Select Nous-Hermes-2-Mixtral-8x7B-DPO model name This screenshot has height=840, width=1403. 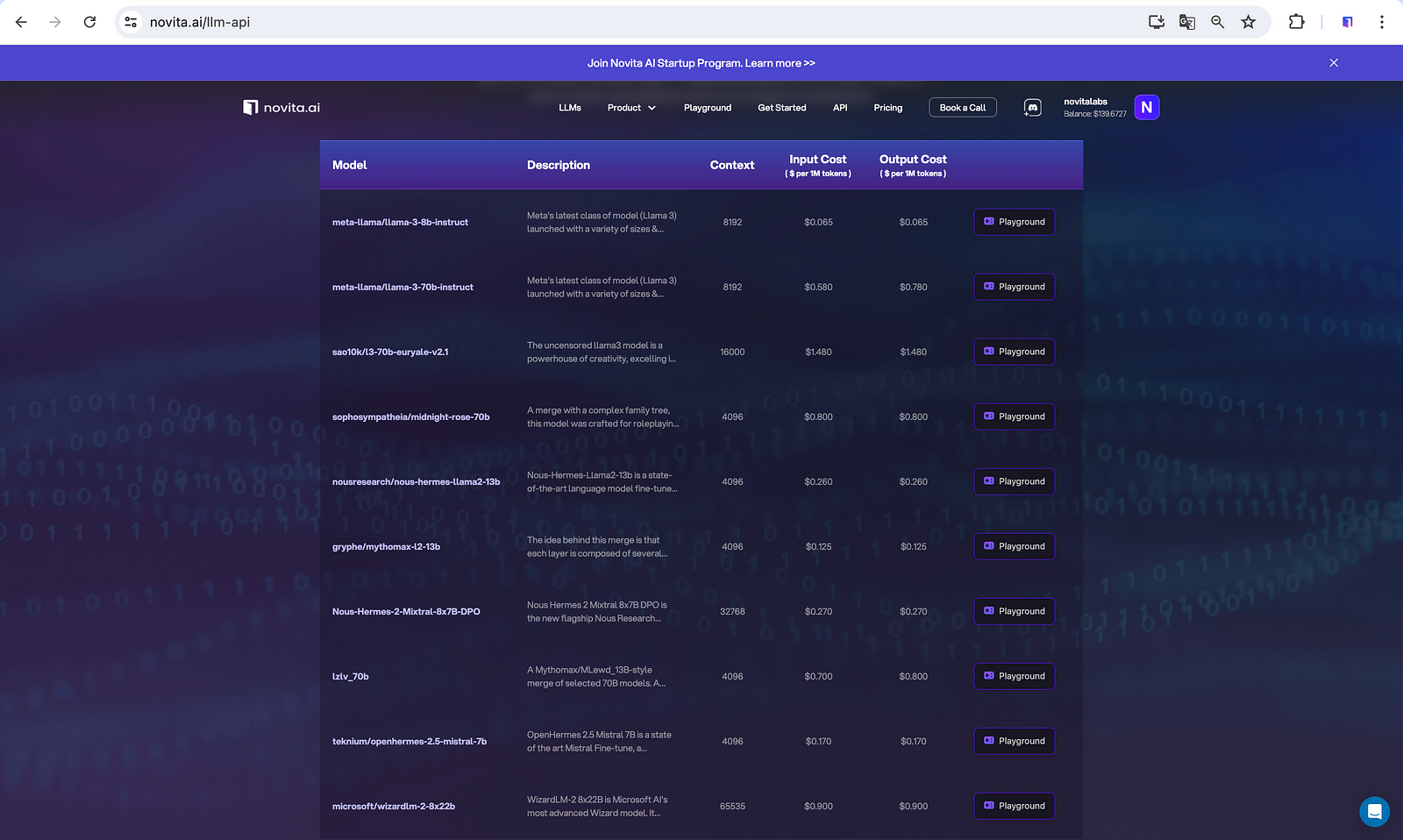[x=406, y=612]
